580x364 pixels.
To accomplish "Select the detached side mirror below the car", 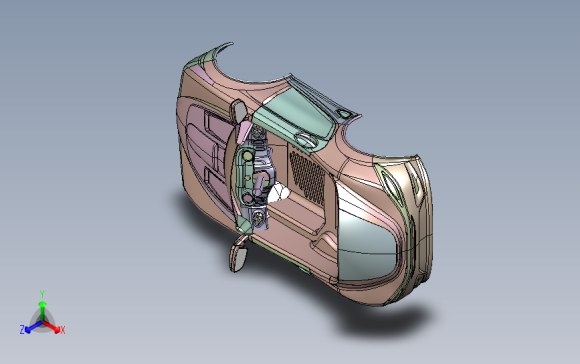I will tap(238, 255).
